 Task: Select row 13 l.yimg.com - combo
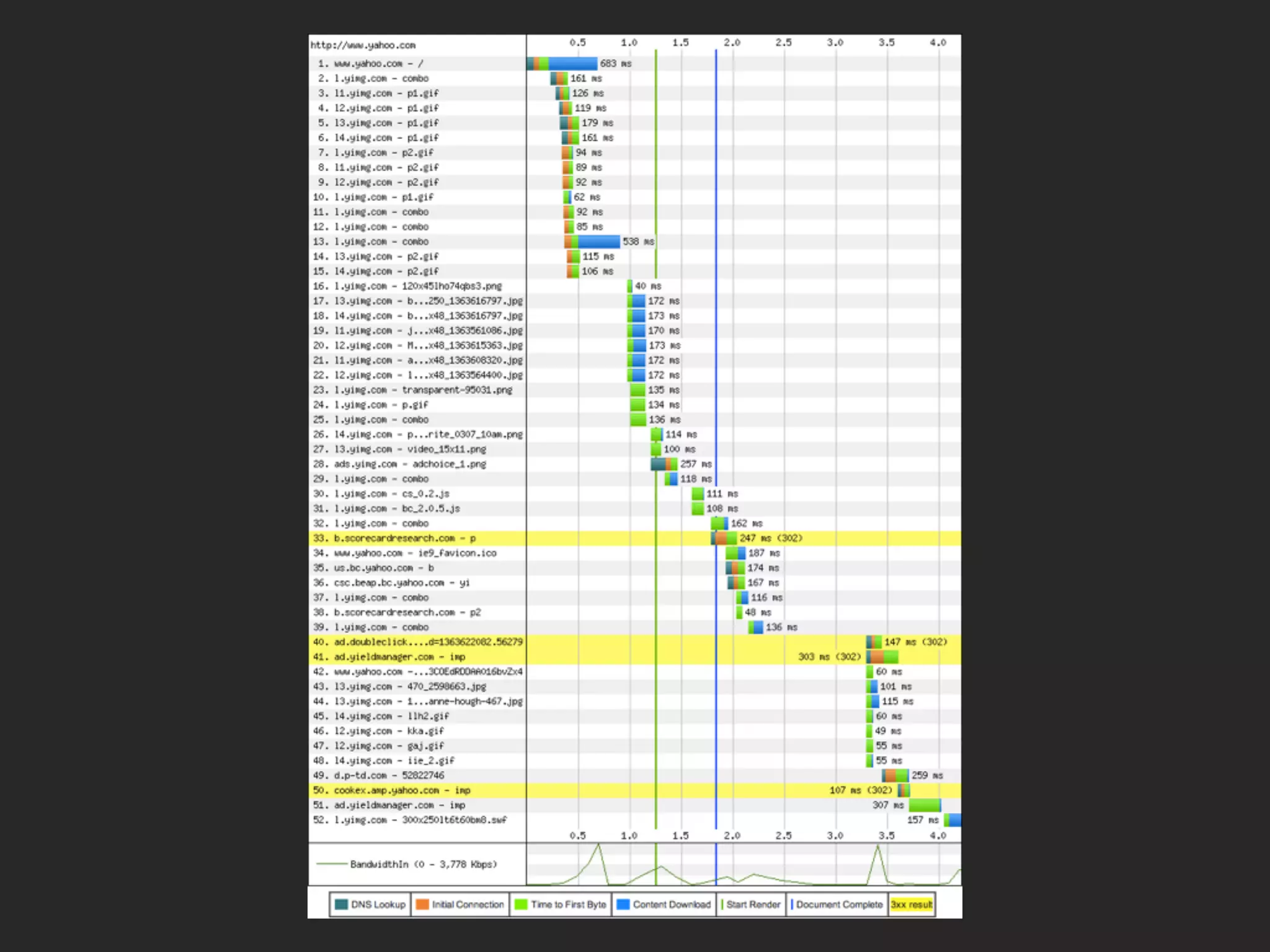(635, 242)
